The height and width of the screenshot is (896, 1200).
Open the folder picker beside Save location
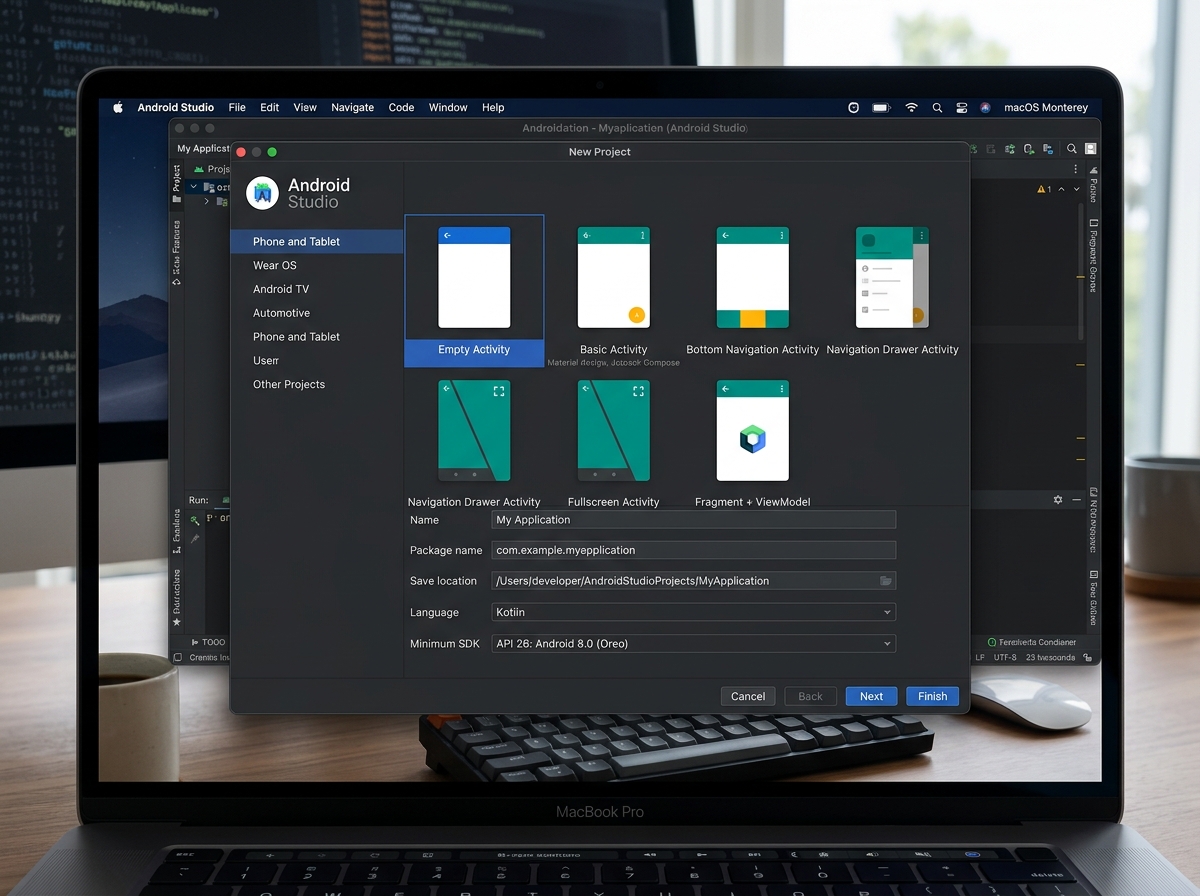coord(886,580)
